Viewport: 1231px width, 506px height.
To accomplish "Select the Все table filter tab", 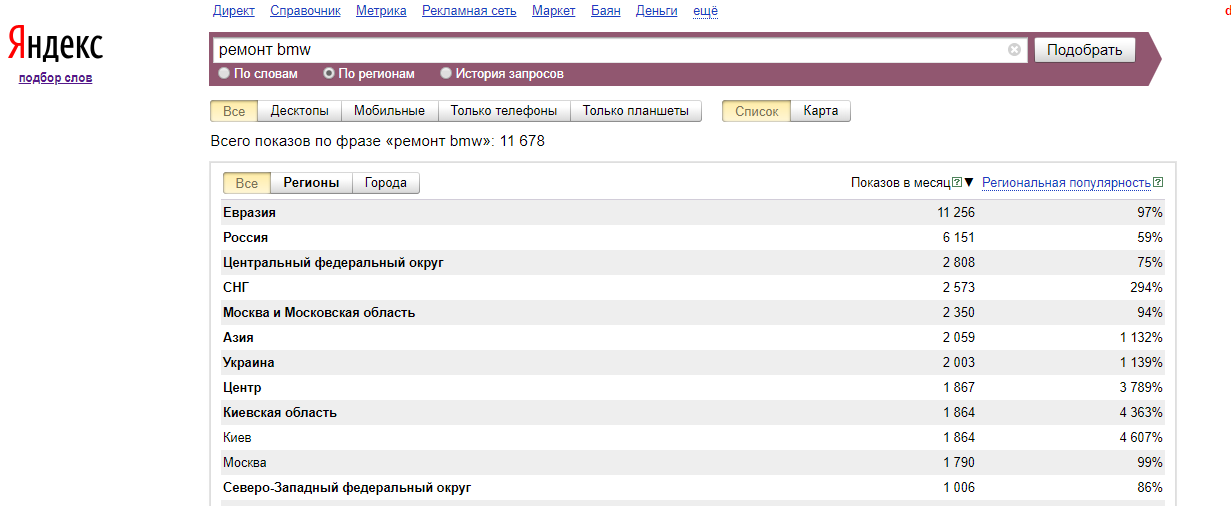I will click(x=247, y=183).
